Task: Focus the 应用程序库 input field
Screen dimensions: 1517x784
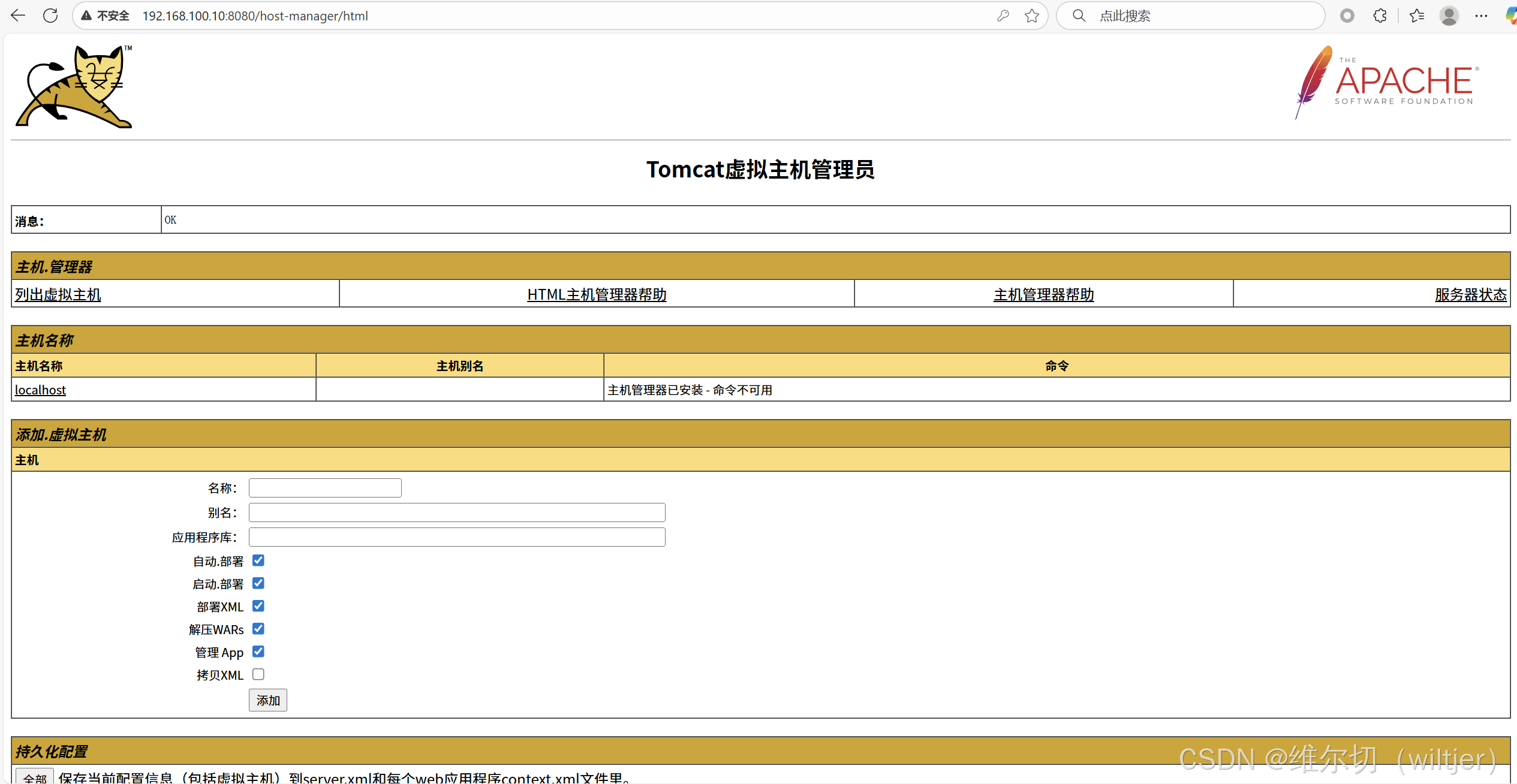Action: point(457,537)
